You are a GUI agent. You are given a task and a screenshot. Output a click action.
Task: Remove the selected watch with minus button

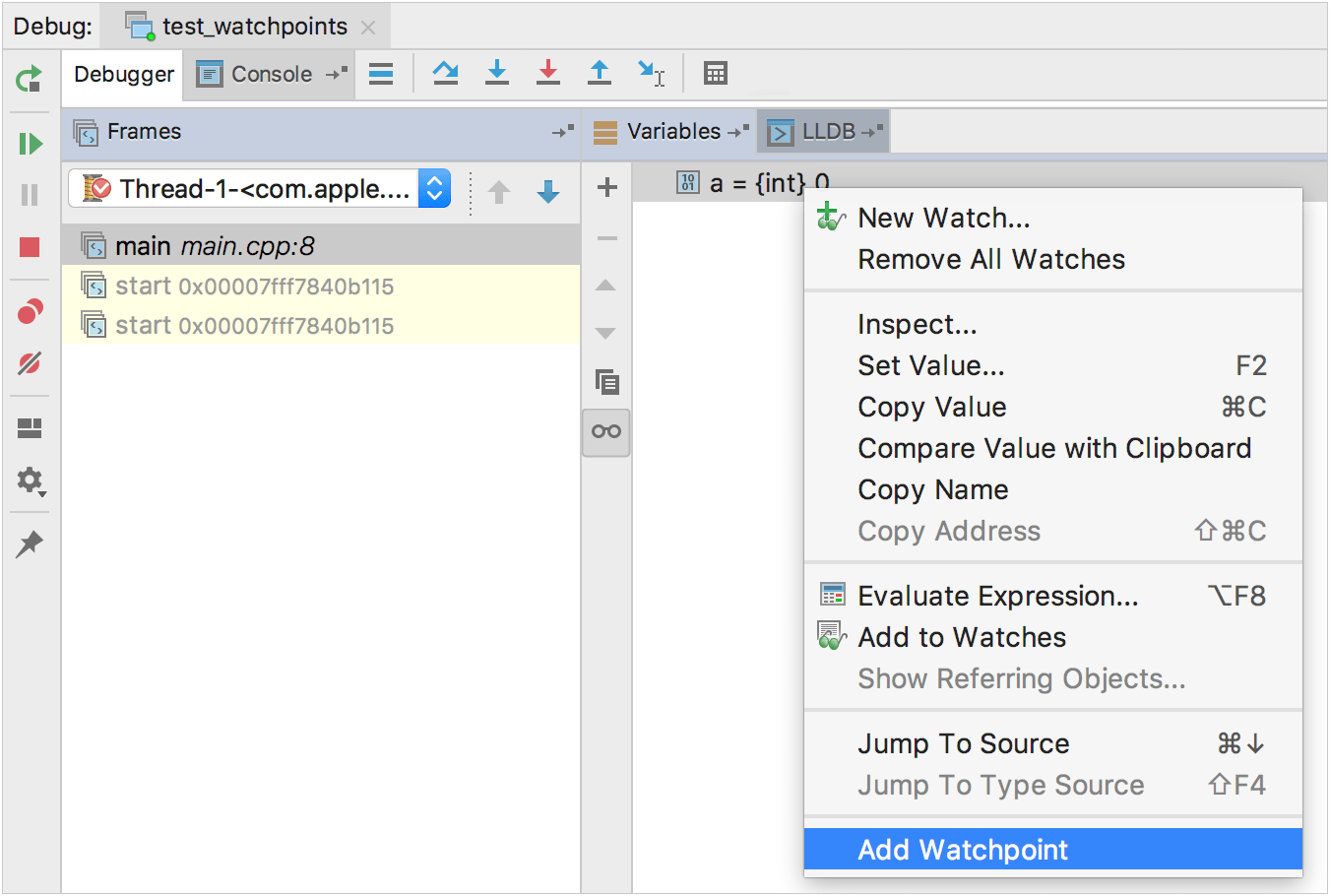(607, 238)
